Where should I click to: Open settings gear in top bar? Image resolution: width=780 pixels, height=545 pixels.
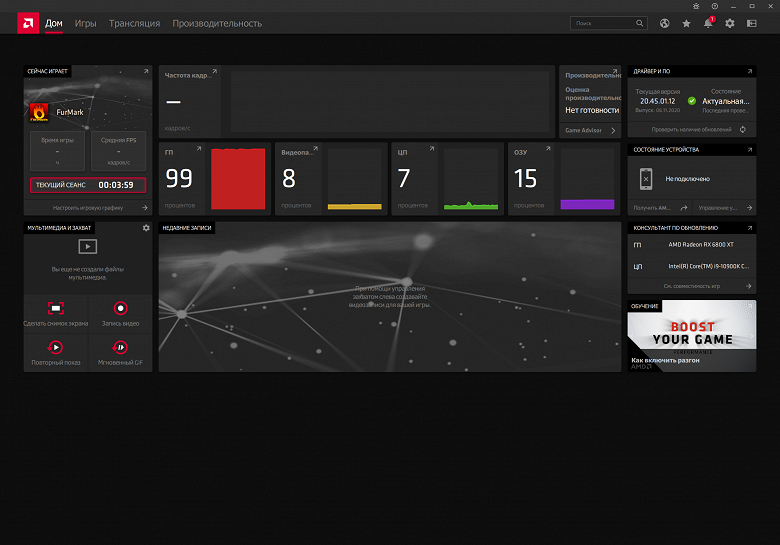(730, 23)
